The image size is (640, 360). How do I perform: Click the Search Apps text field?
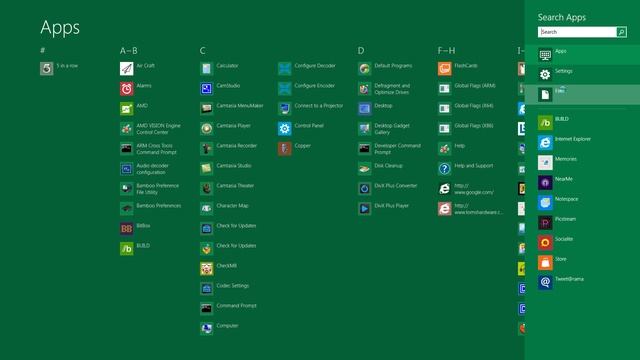tap(577, 32)
